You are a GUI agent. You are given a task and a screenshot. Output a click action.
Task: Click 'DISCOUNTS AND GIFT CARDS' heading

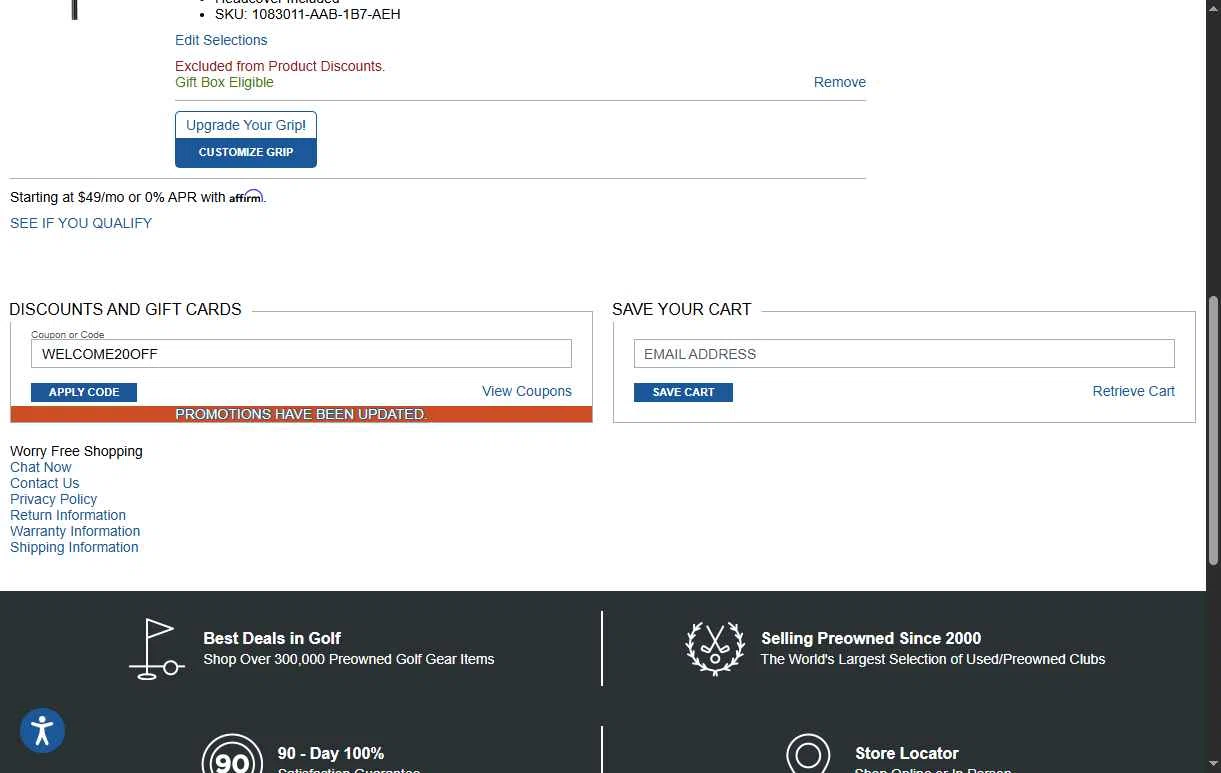[126, 309]
